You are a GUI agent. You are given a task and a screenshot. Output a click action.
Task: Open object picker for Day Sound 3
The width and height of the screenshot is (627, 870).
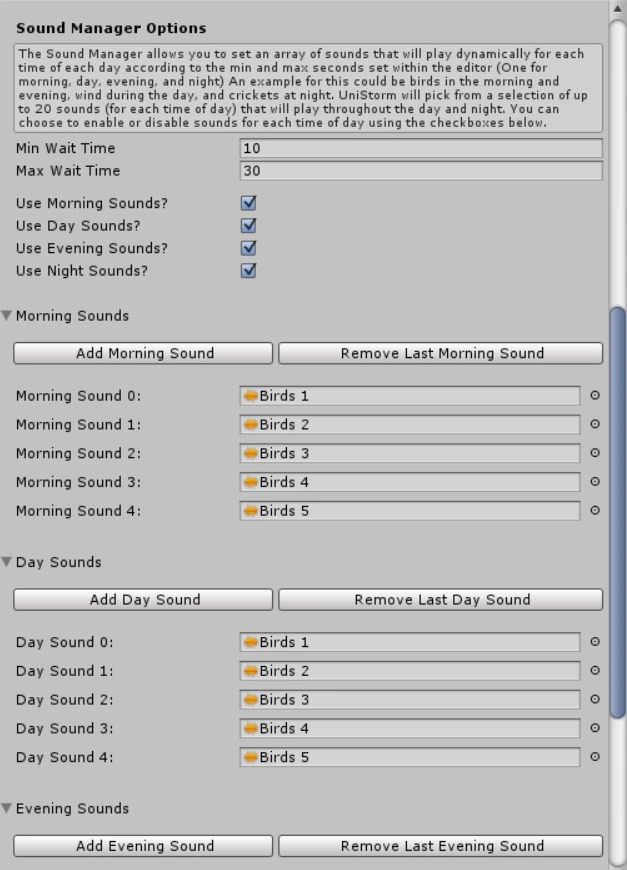coord(595,728)
